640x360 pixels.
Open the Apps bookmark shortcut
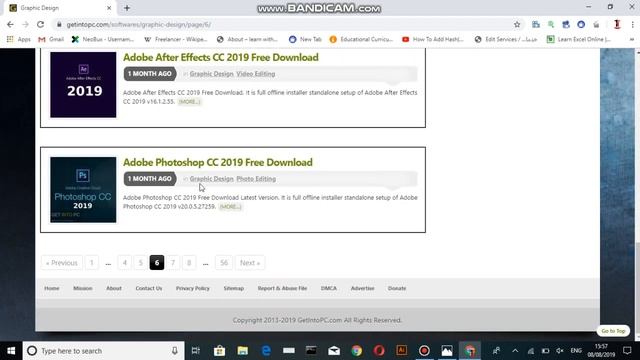tap(19, 39)
